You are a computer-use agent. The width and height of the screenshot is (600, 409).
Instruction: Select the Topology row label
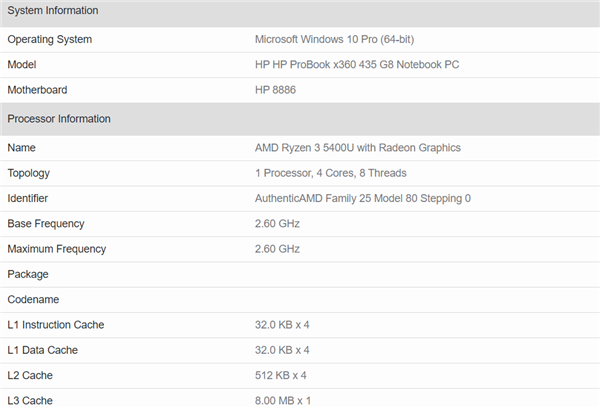(29, 173)
